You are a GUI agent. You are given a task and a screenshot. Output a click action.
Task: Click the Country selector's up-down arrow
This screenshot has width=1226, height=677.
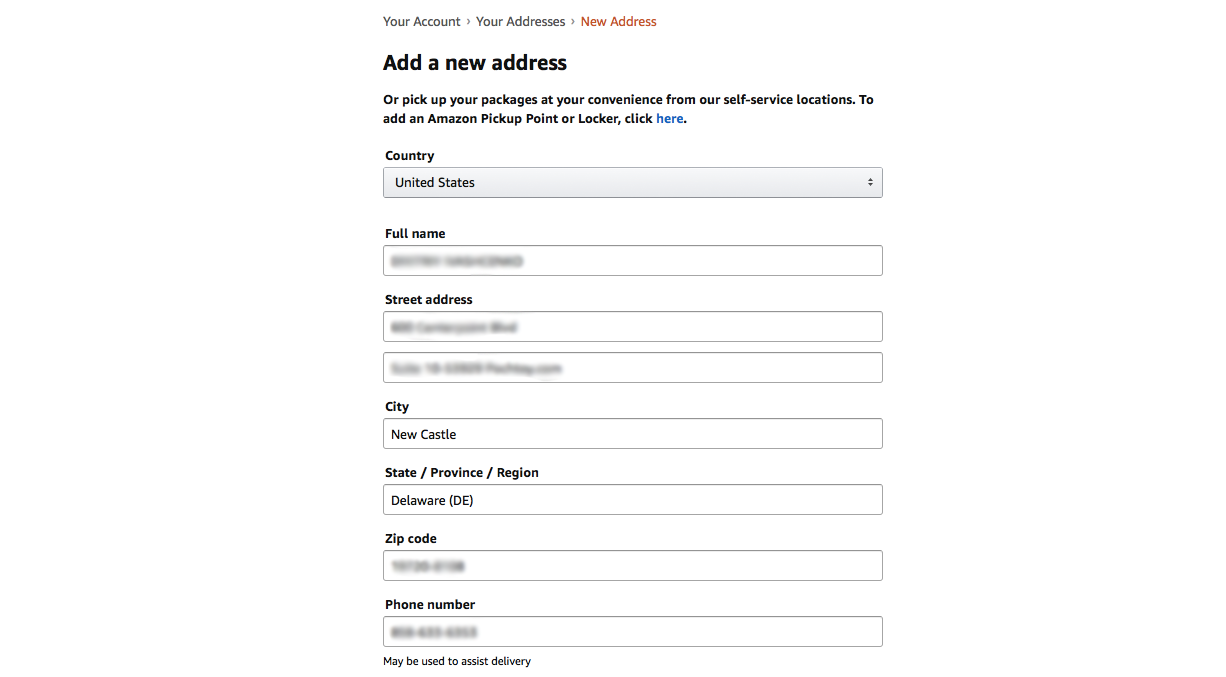tap(870, 182)
